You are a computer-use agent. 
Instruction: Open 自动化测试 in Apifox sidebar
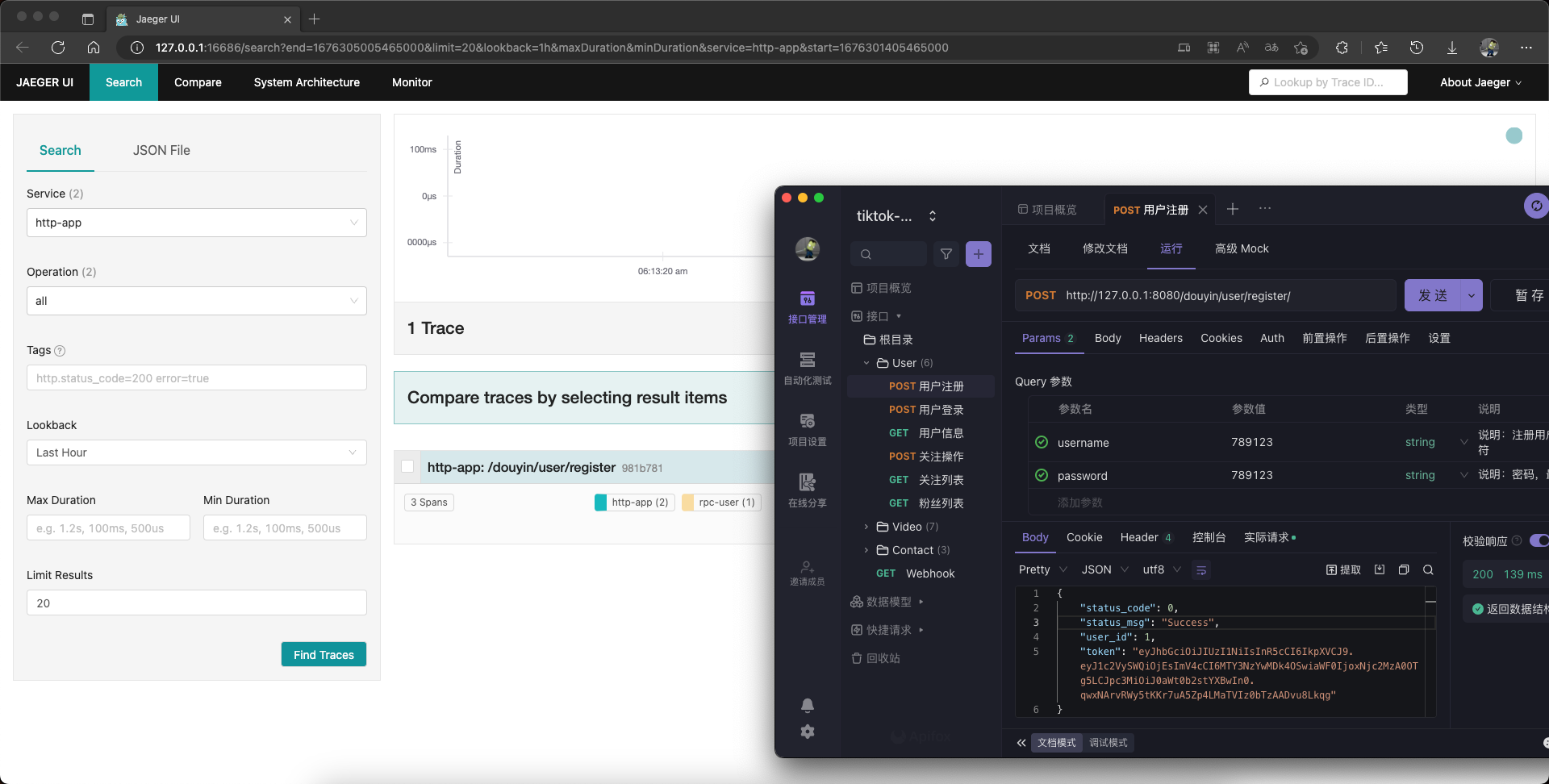pyautogui.click(x=807, y=369)
